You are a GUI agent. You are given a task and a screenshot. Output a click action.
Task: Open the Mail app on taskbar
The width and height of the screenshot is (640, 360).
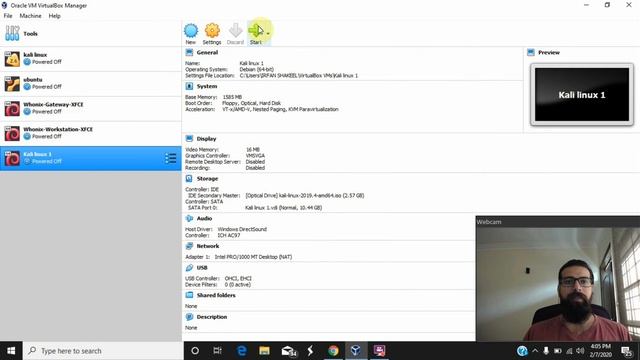click(288, 351)
